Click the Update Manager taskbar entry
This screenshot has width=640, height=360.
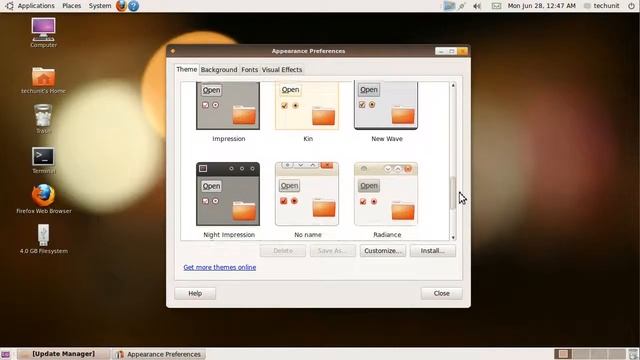(x=63, y=354)
